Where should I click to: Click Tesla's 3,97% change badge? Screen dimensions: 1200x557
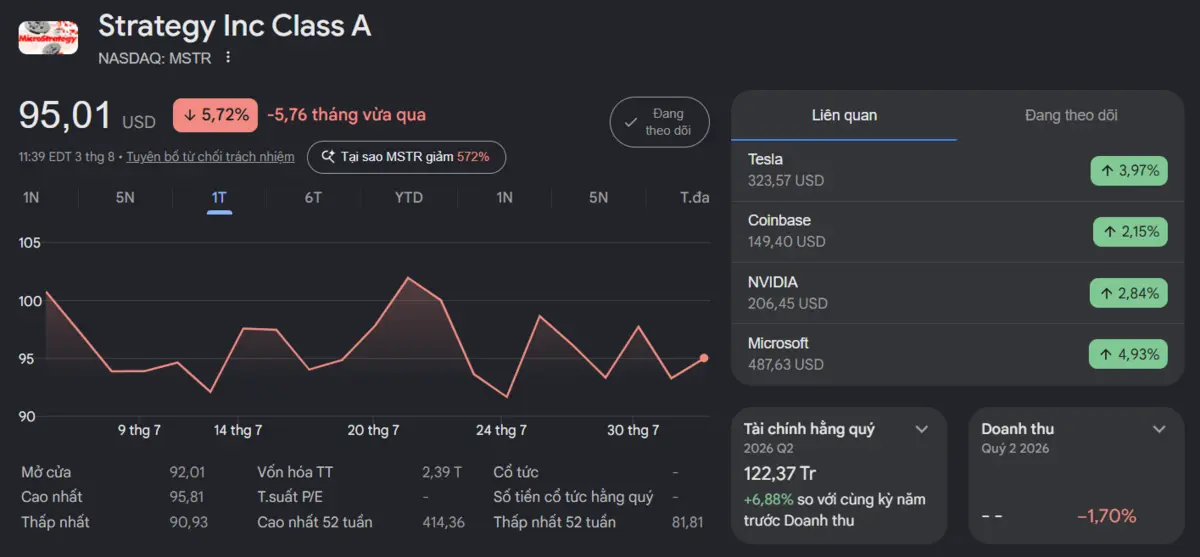1129,171
